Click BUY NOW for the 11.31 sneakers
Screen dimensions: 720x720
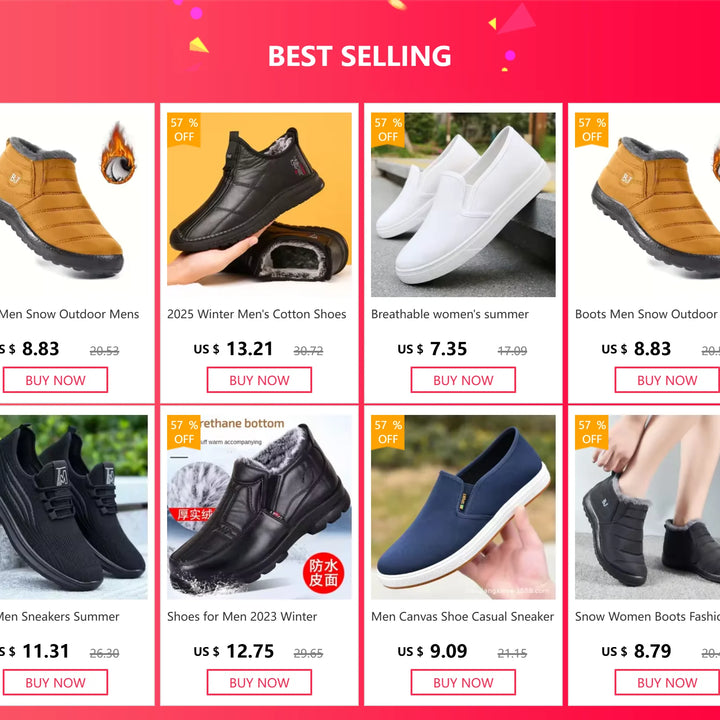click(x=55, y=682)
